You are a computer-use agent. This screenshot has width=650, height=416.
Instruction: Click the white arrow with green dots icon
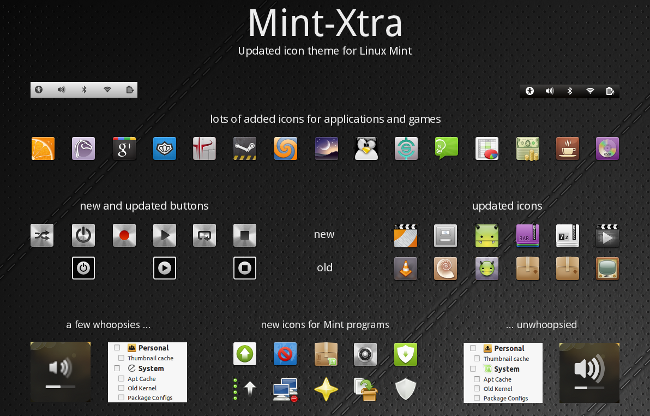(x=245, y=389)
